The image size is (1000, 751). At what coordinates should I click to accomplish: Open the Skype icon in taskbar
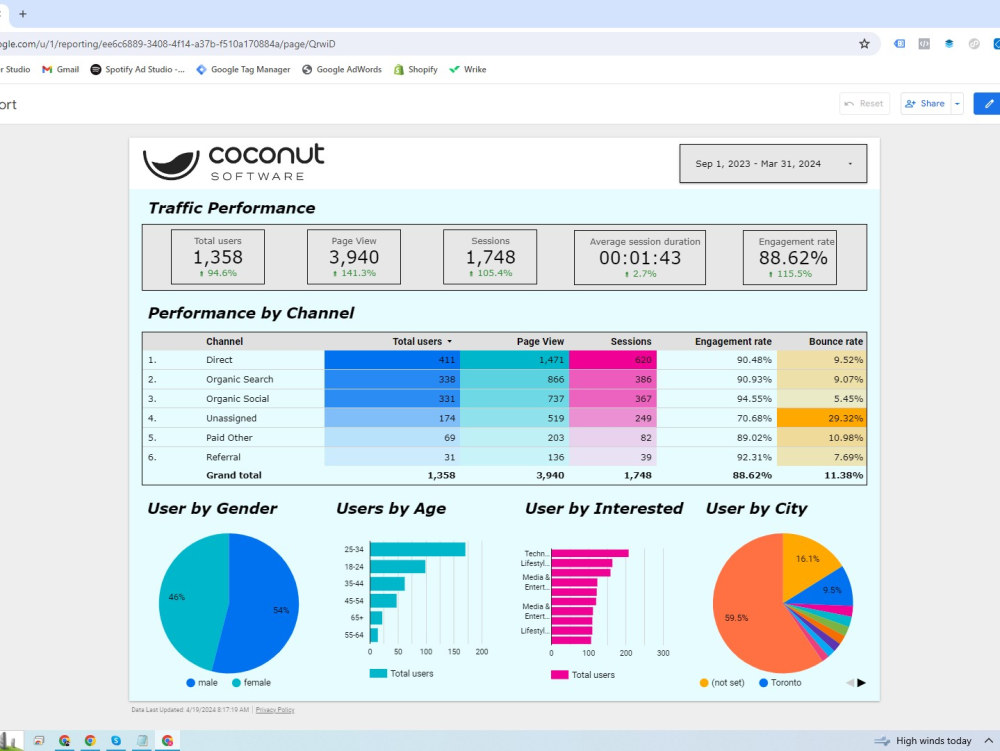click(115, 741)
